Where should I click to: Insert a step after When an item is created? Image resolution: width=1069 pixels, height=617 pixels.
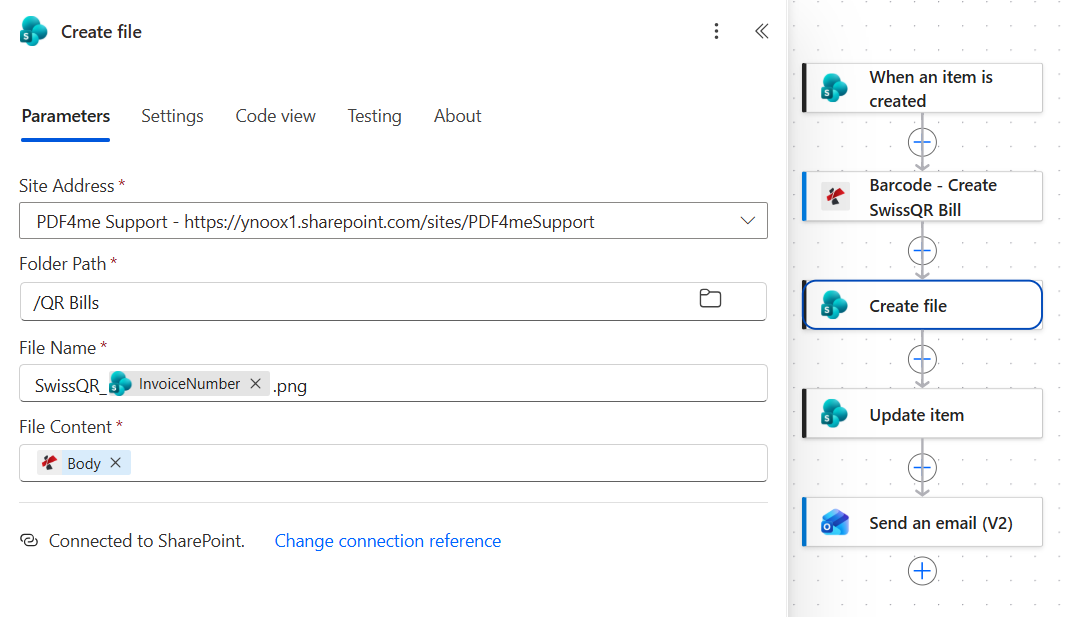pyautogui.click(x=922, y=142)
